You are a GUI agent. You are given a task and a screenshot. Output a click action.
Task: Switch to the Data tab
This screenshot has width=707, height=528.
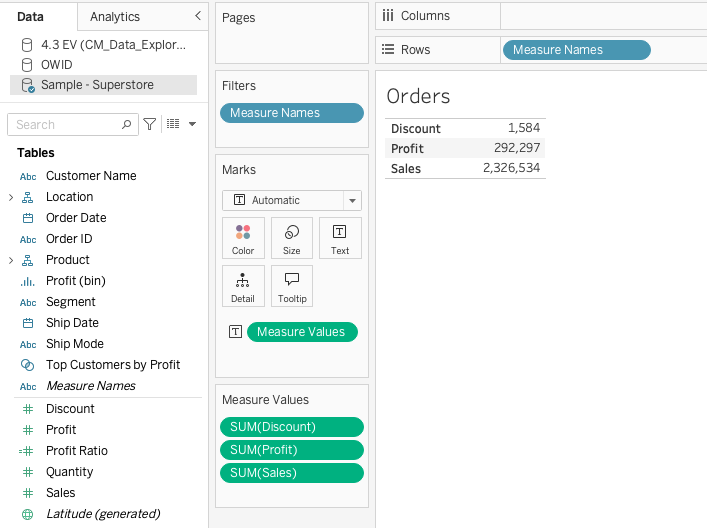pyautogui.click(x=30, y=17)
